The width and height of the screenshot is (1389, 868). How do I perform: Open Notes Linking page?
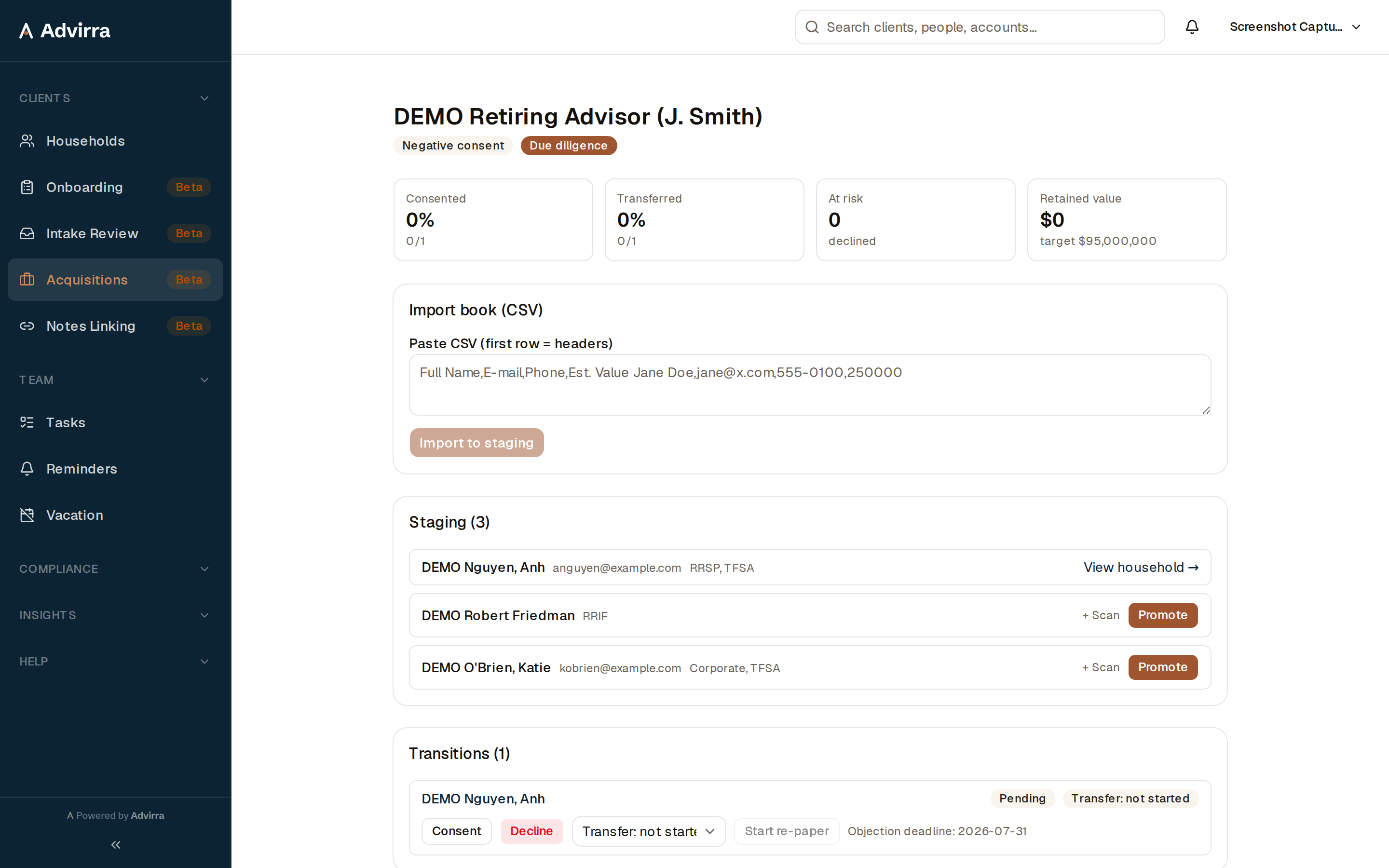click(x=115, y=326)
